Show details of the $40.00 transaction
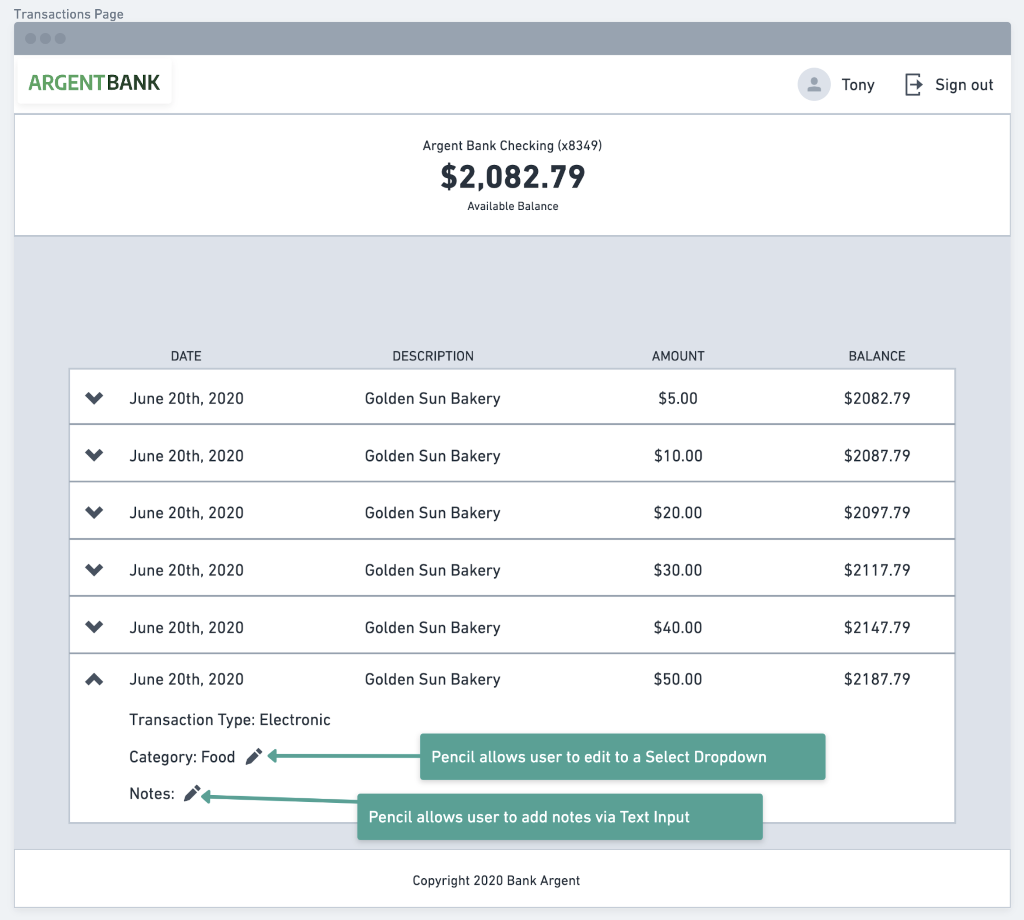1024x920 pixels. 94,627
